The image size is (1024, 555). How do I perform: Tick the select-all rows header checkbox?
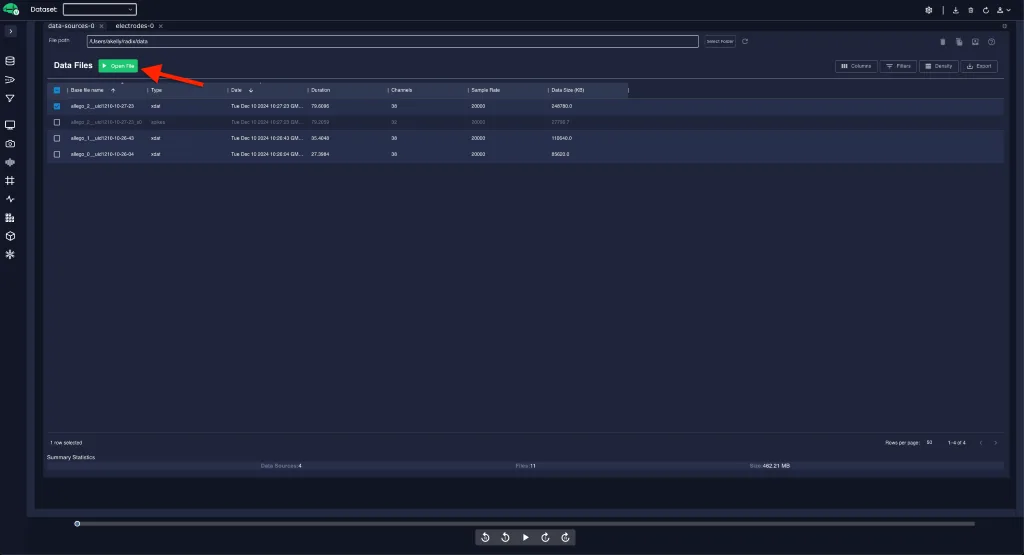click(57, 90)
